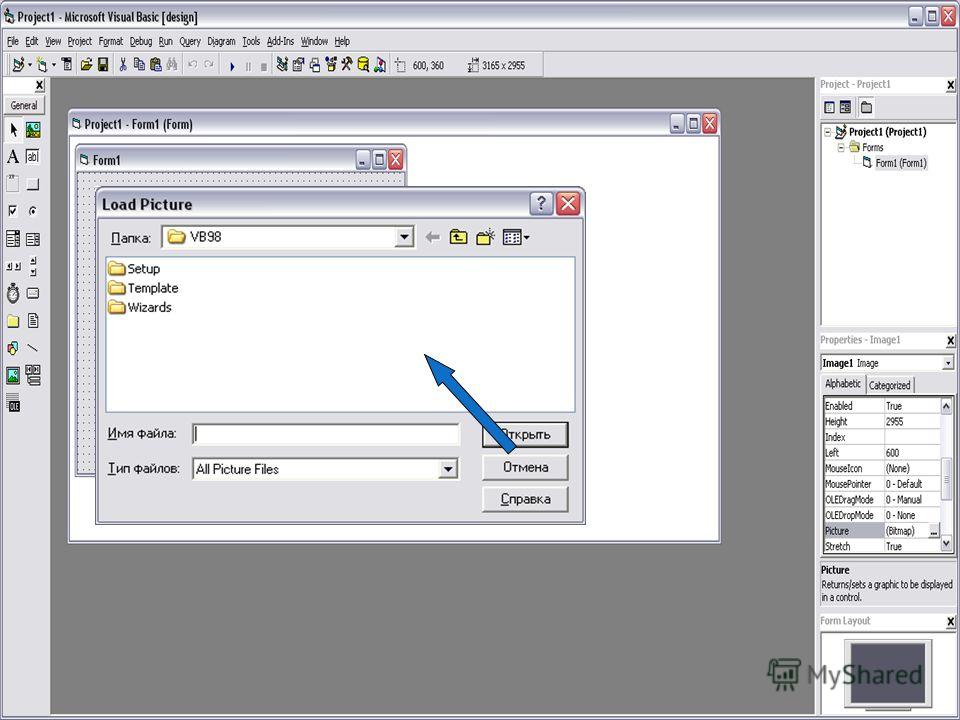
Task: Click the Открыть button
Action: coord(525,435)
